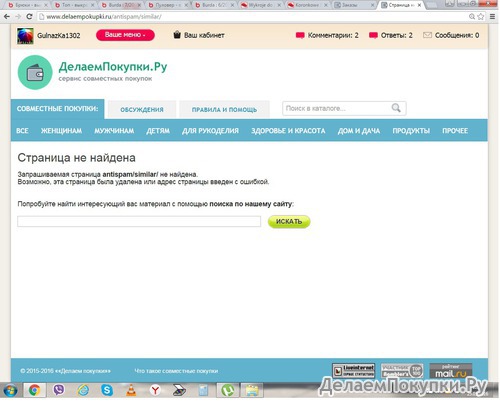Image resolution: width=500 pixels, height=404 pixels.
Task: Open the Правила и помощь tab
Action: (x=224, y=109)
